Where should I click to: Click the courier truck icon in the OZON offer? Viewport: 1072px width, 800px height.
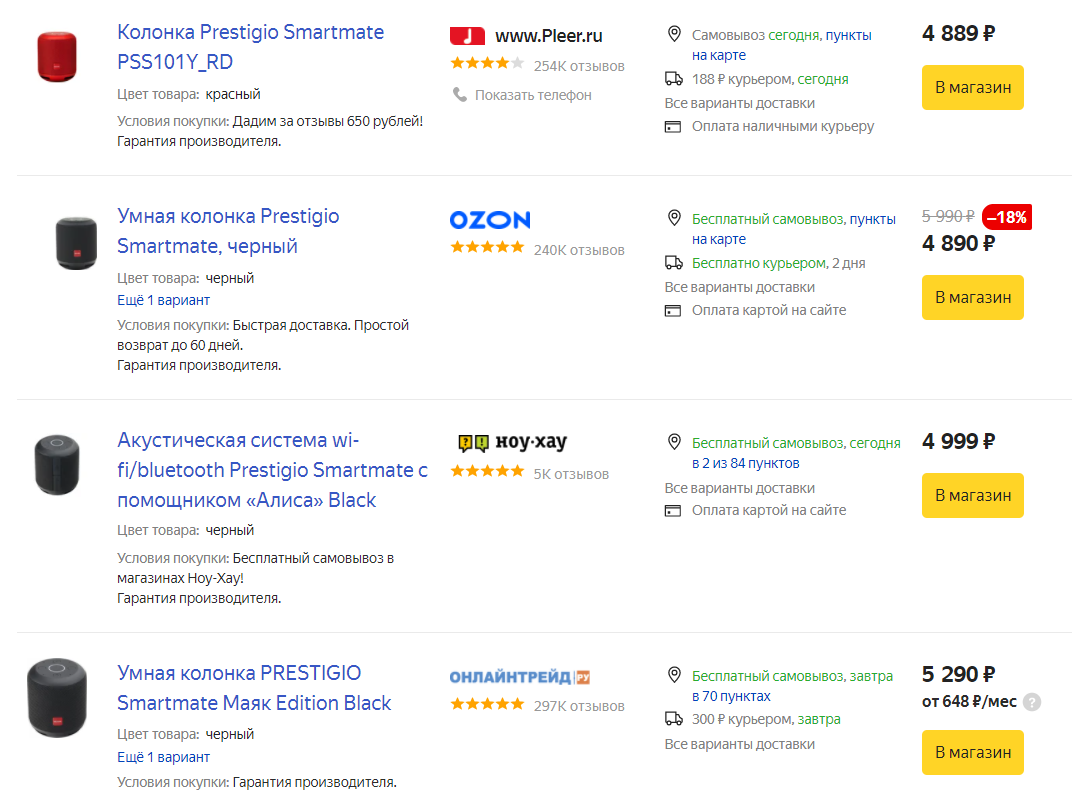(674, 263)
